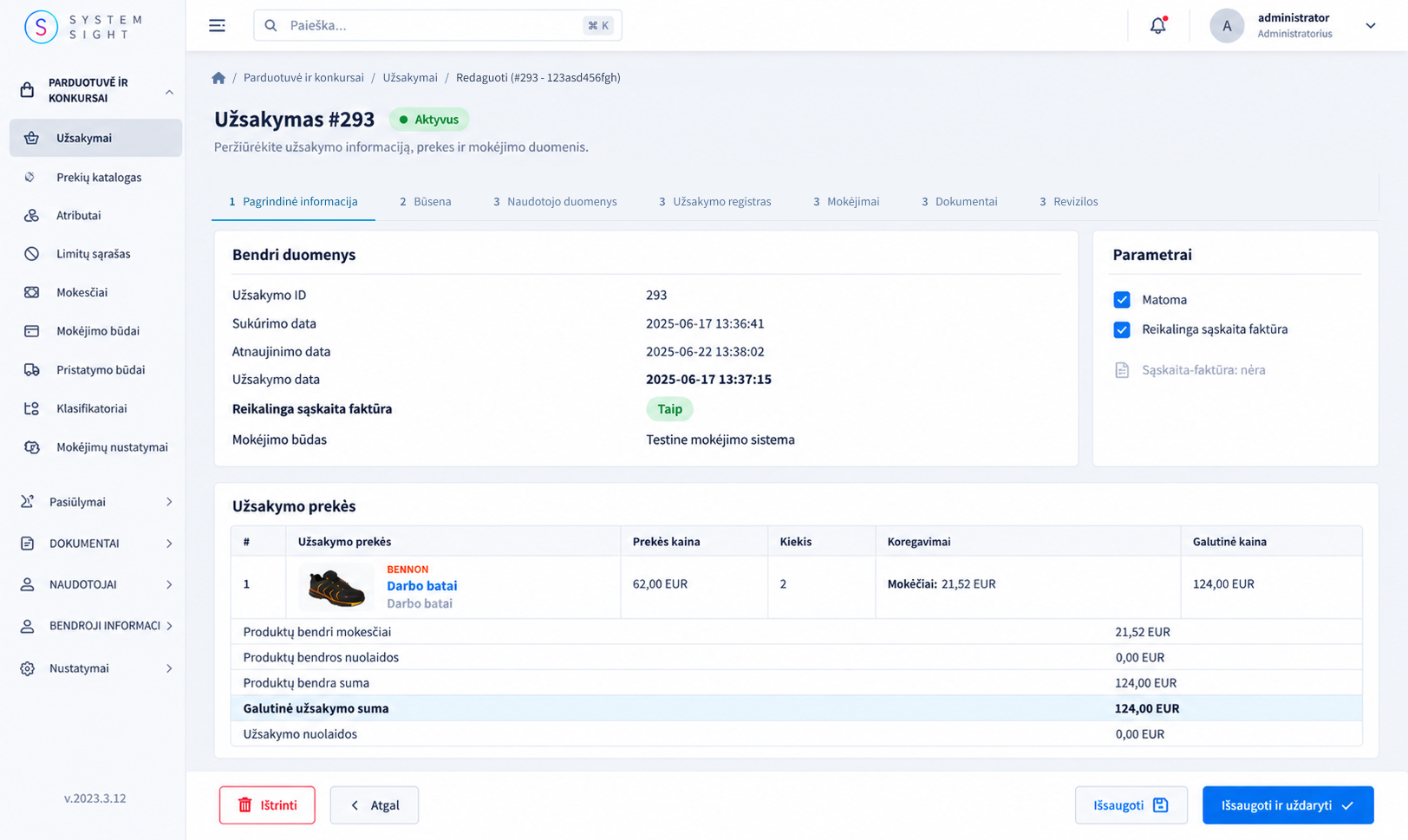Click the Klasifikatoriai sidebar icon

click(x=31, y=408)
